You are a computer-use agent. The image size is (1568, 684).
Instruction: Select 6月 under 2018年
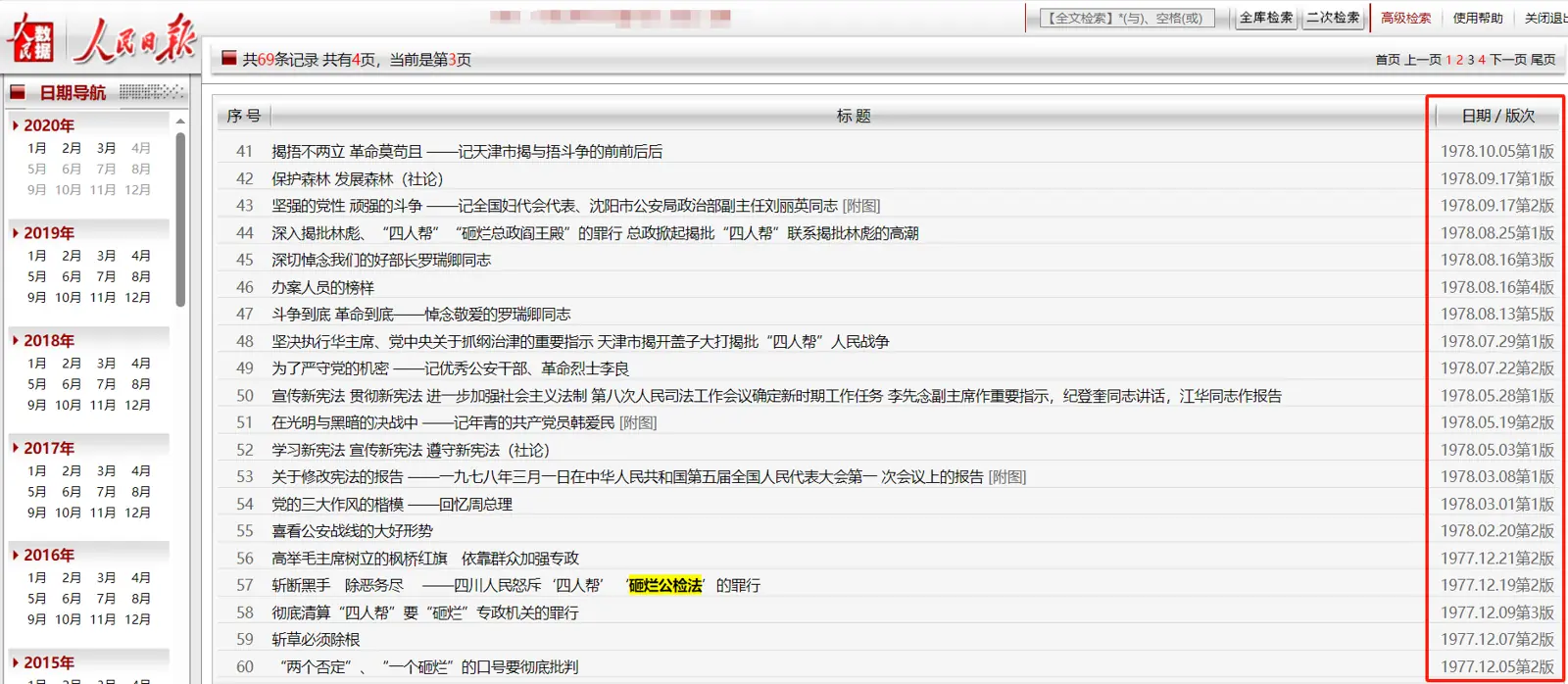click(72, 384)
